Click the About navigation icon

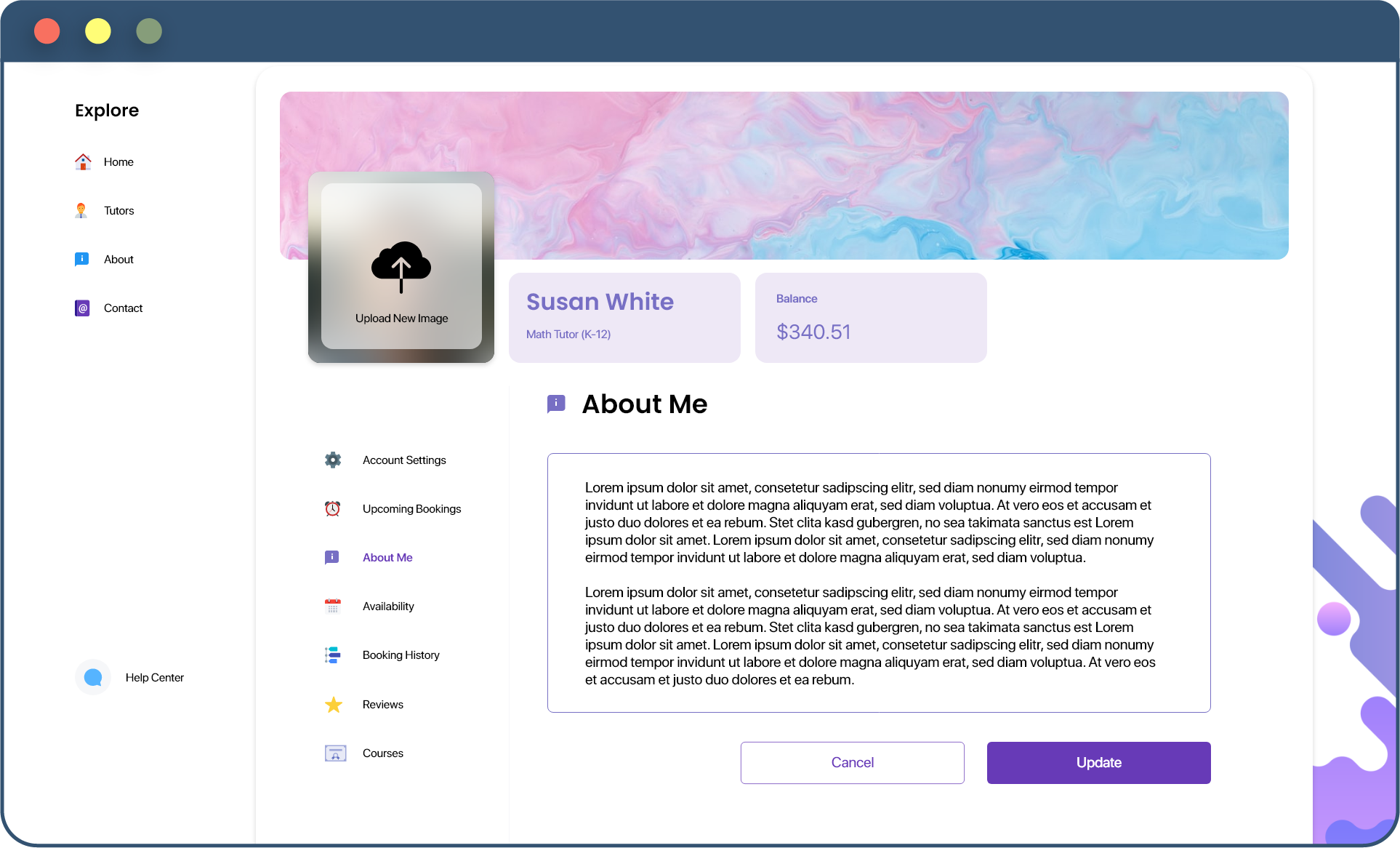point(81,258)
